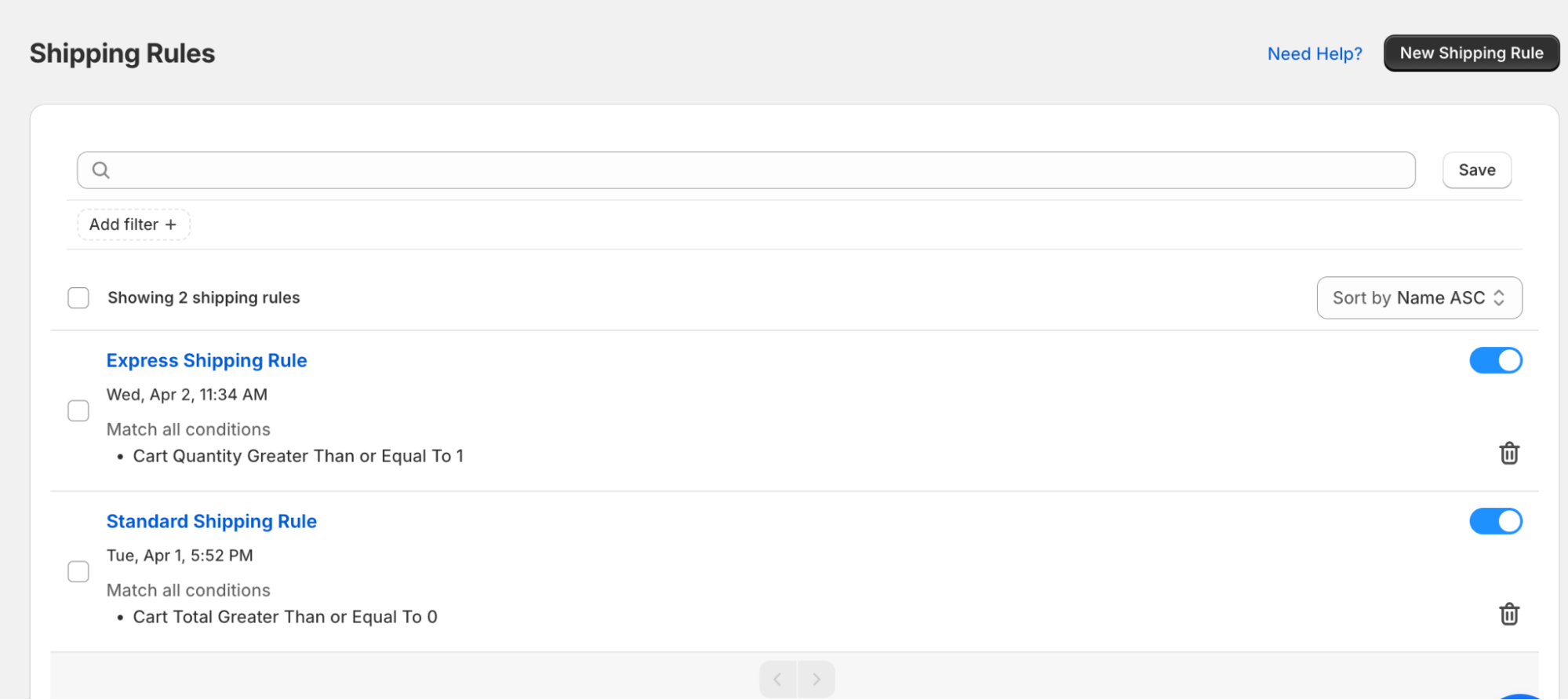Turn off the Standard Shipping Rule switch
This screenshot has height=700, width=1568.
click(x=1495, y=521)
